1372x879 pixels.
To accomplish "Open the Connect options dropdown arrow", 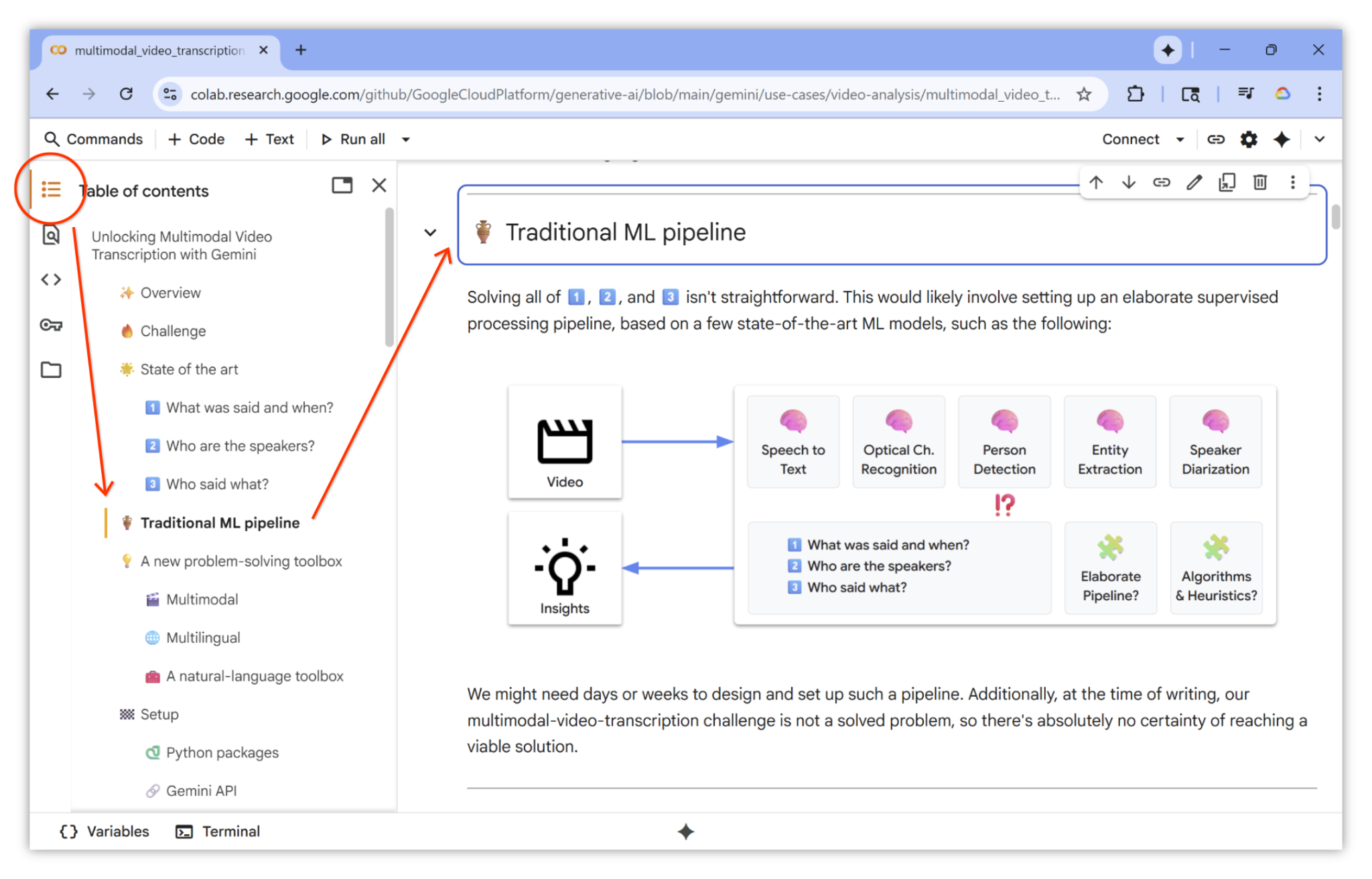I will click(1180, 139).
